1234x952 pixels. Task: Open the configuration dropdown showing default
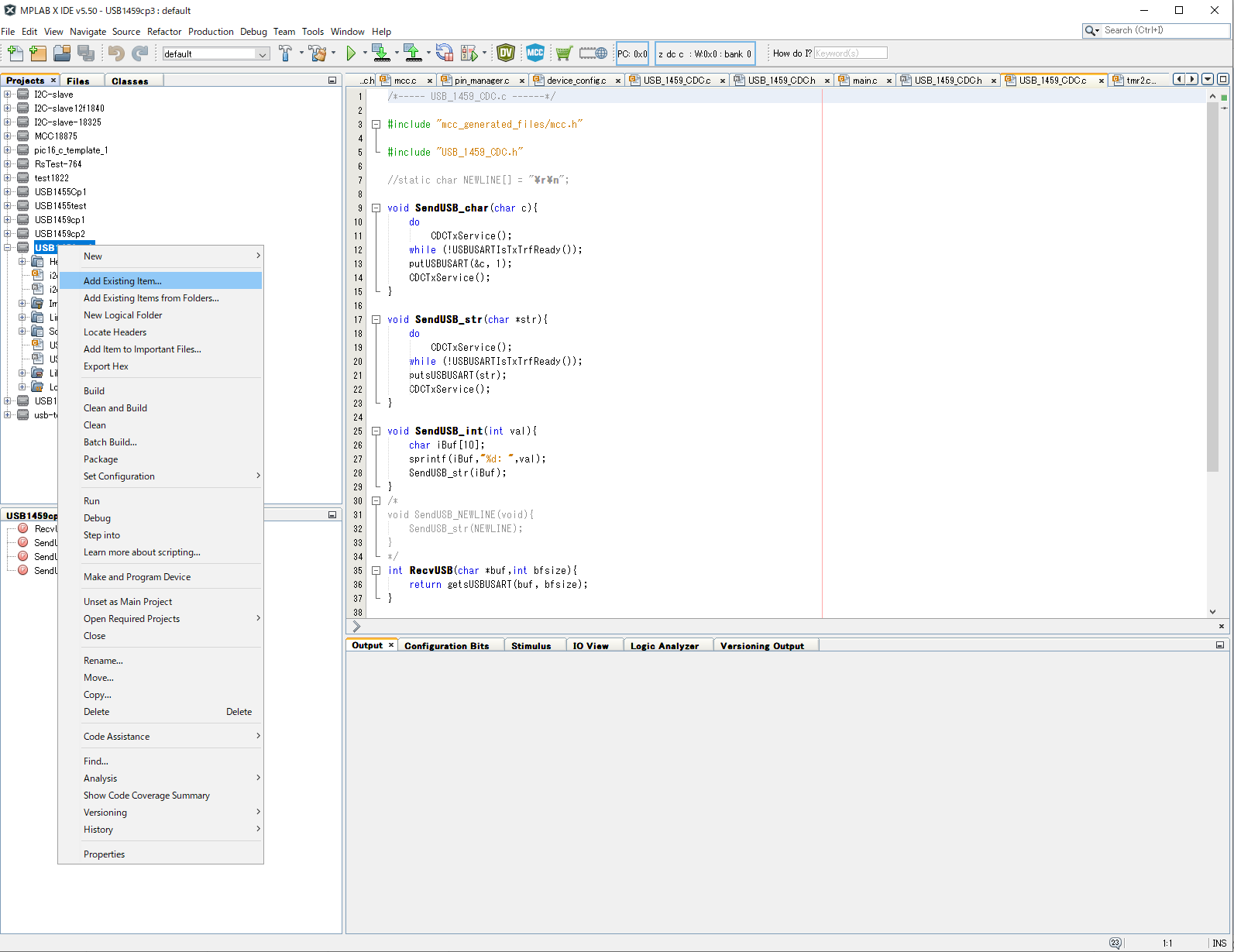point(216,53)
